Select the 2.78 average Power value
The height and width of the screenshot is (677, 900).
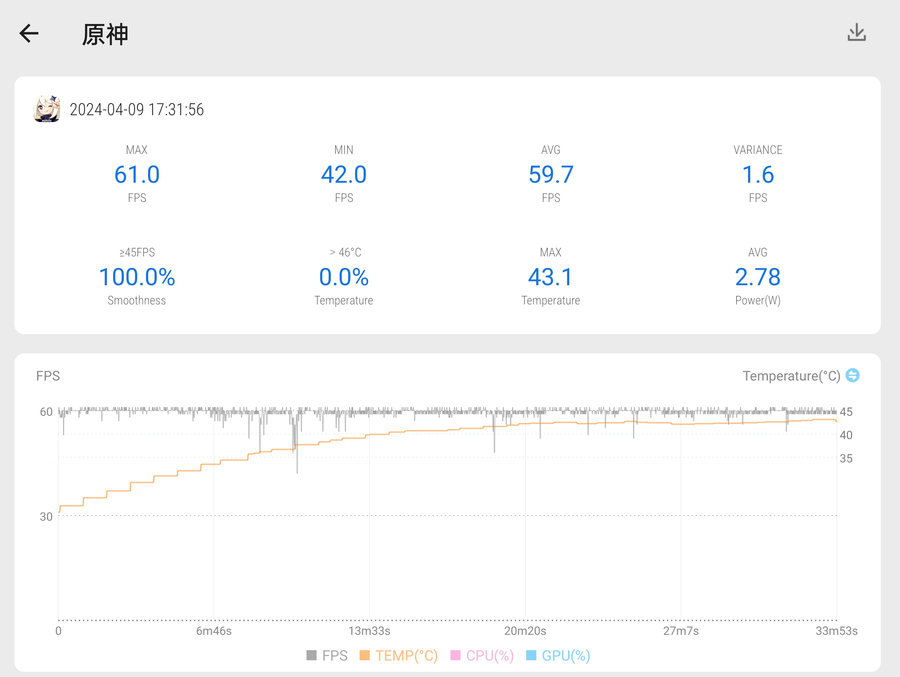pyautogui.click(x=758, y=277)
